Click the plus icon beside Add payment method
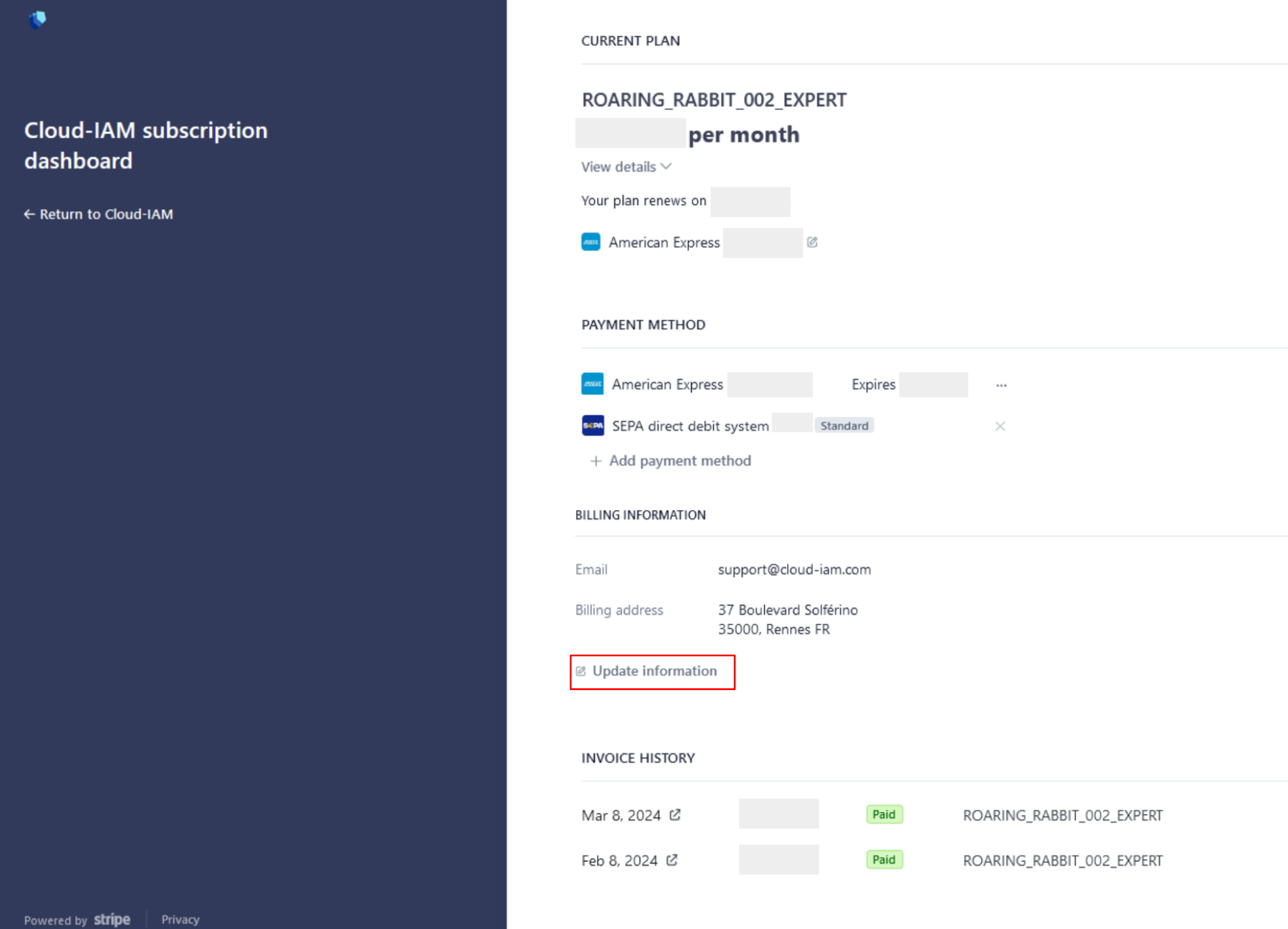The image size is (1288, 929). pyautogui.click(x=596, y=461)
